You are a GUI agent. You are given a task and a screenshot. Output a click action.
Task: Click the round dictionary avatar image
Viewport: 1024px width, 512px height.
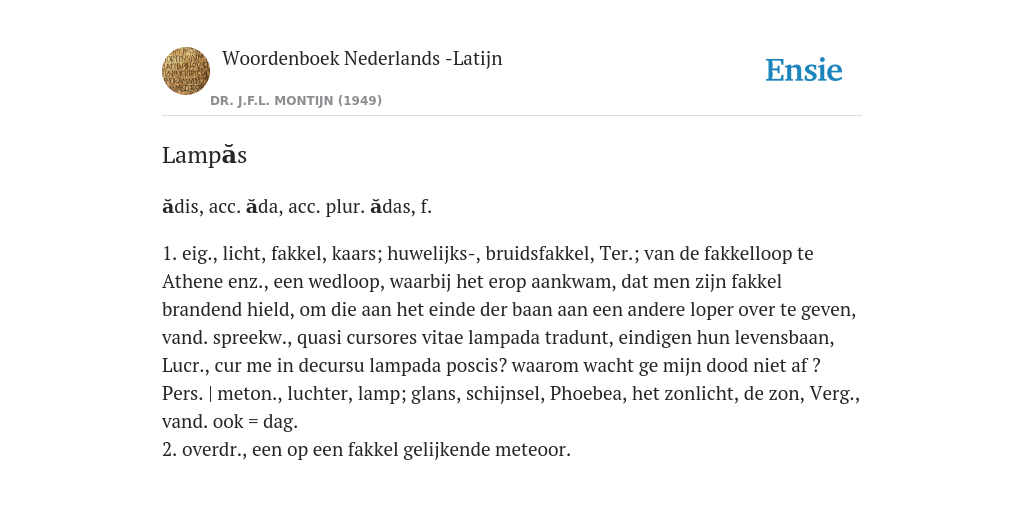186,71
